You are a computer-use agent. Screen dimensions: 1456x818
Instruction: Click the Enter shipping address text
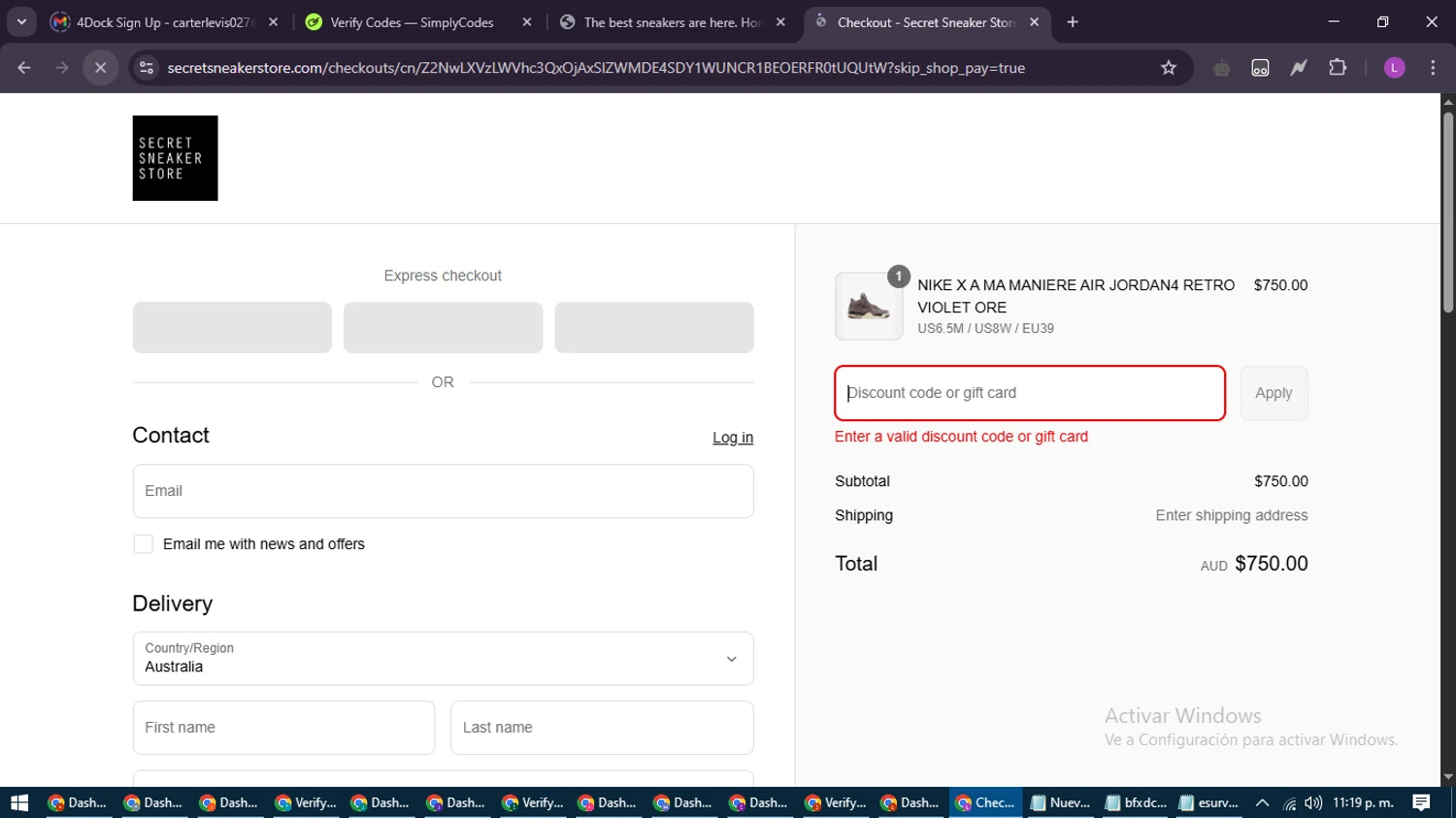point(1232,515)
